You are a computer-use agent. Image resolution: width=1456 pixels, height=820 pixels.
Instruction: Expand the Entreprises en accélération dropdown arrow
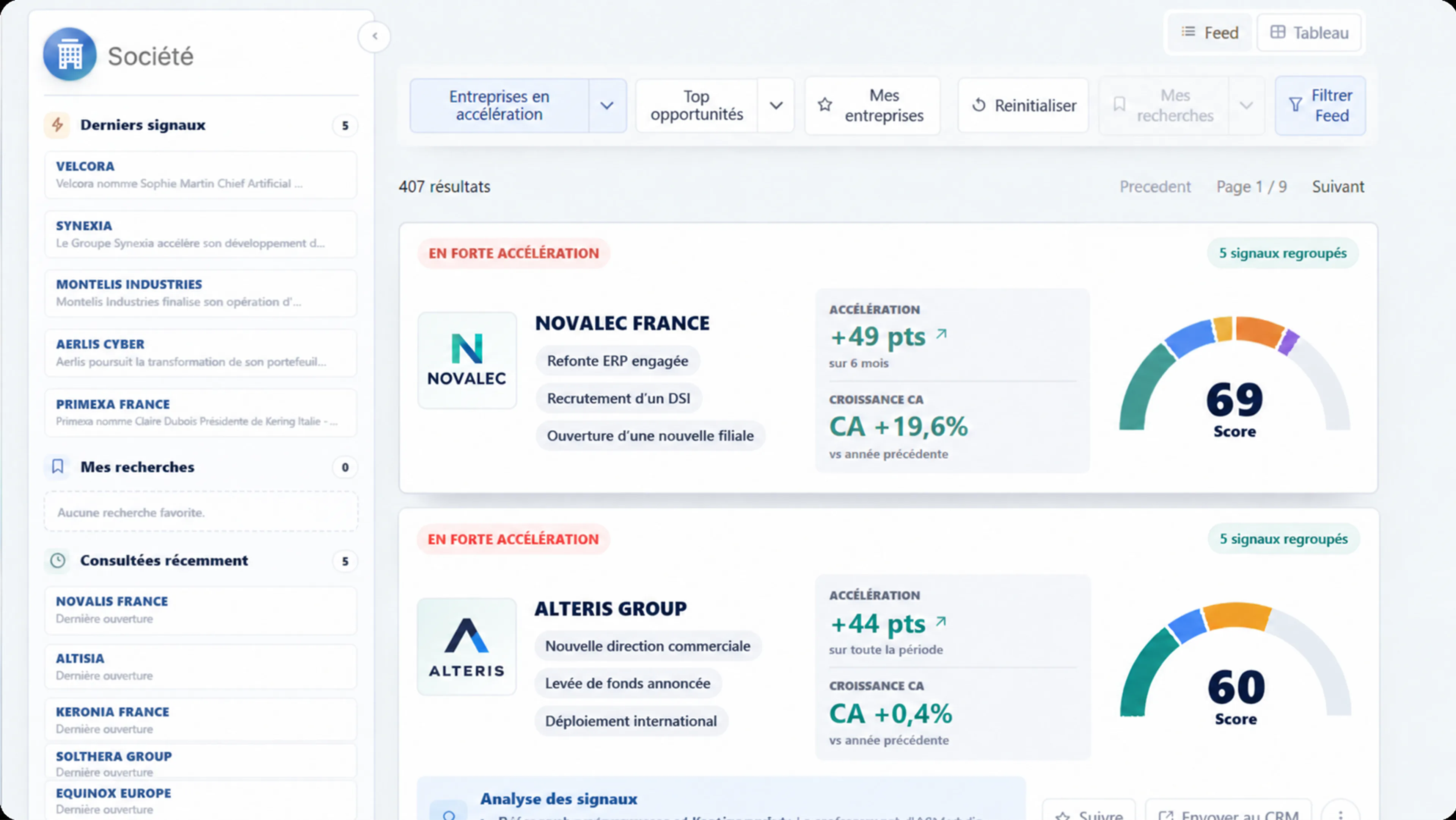(x=607, y=106)
